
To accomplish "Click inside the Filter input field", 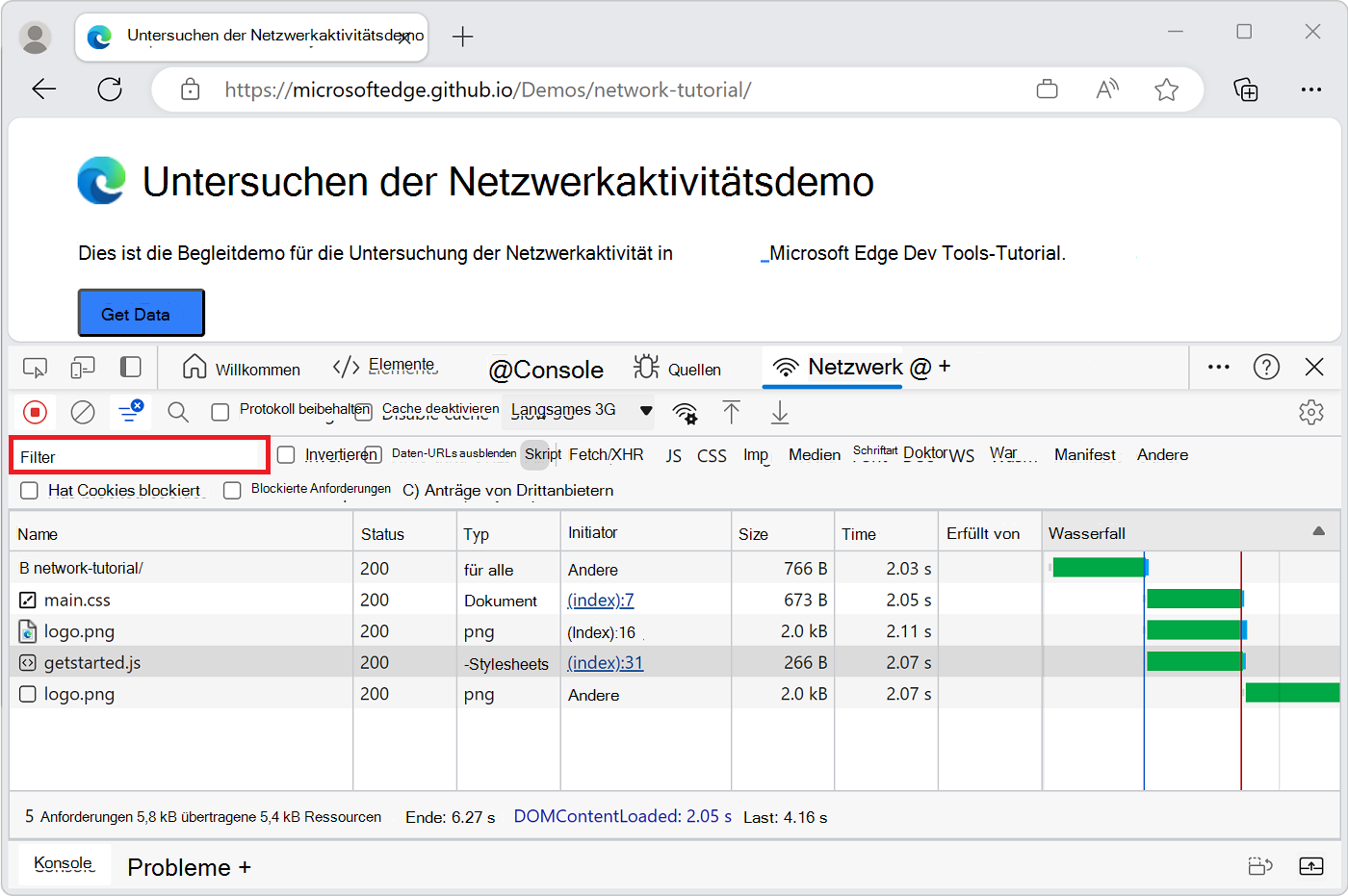I will 140,454.
